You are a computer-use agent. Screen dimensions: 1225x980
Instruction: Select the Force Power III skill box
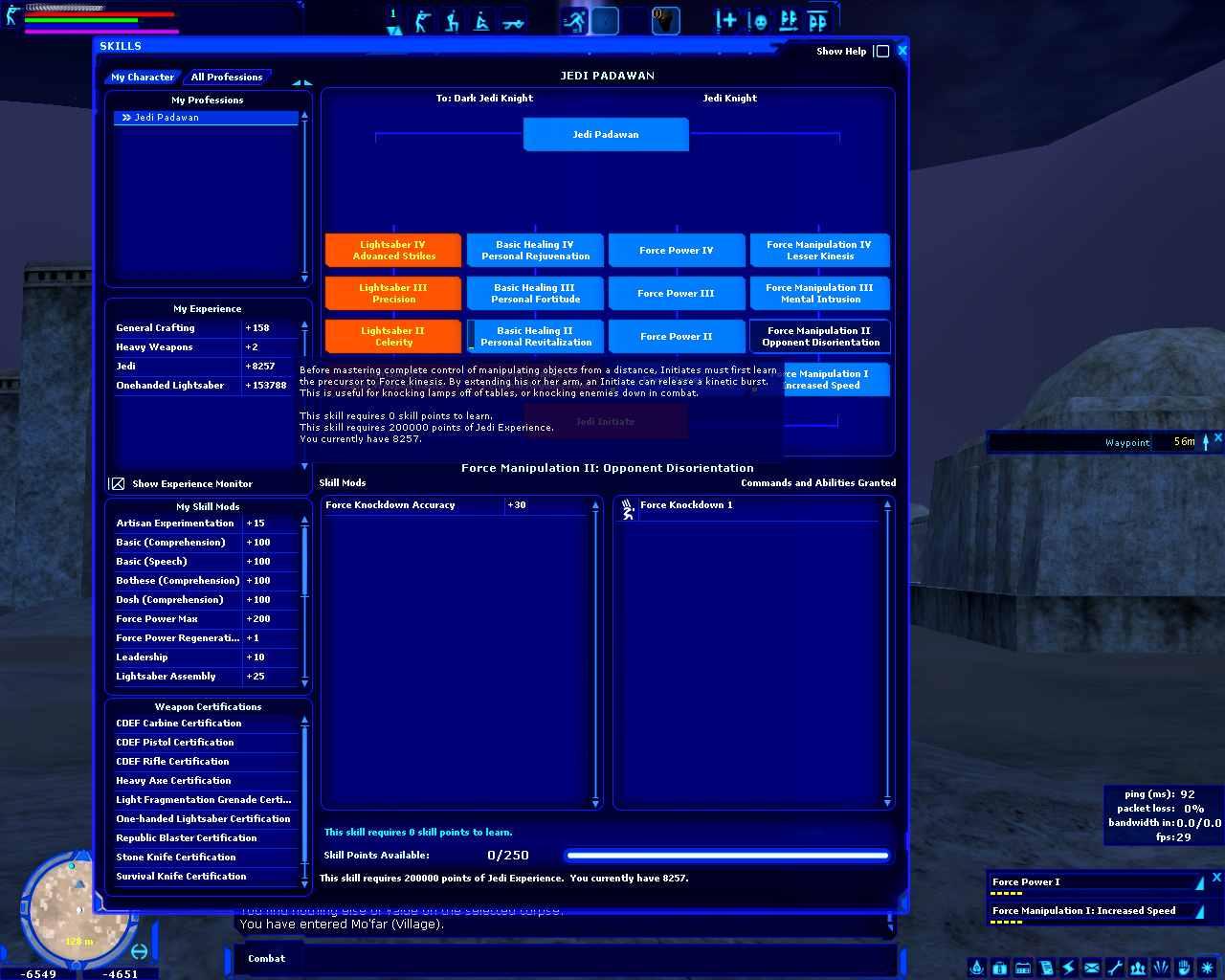click(677, 293)
